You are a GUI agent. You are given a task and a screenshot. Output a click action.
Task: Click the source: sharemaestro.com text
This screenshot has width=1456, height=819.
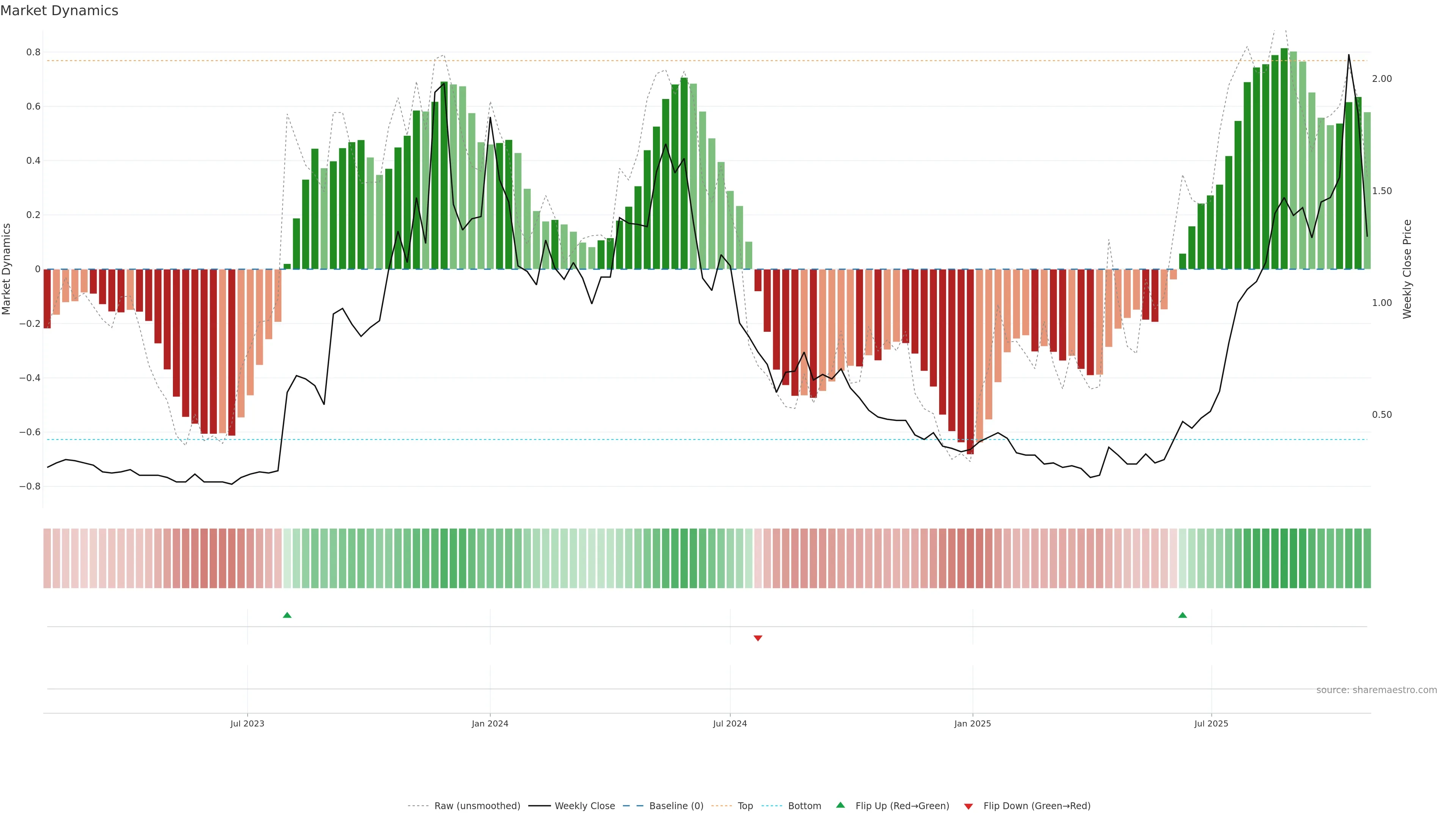[1376, 690]
